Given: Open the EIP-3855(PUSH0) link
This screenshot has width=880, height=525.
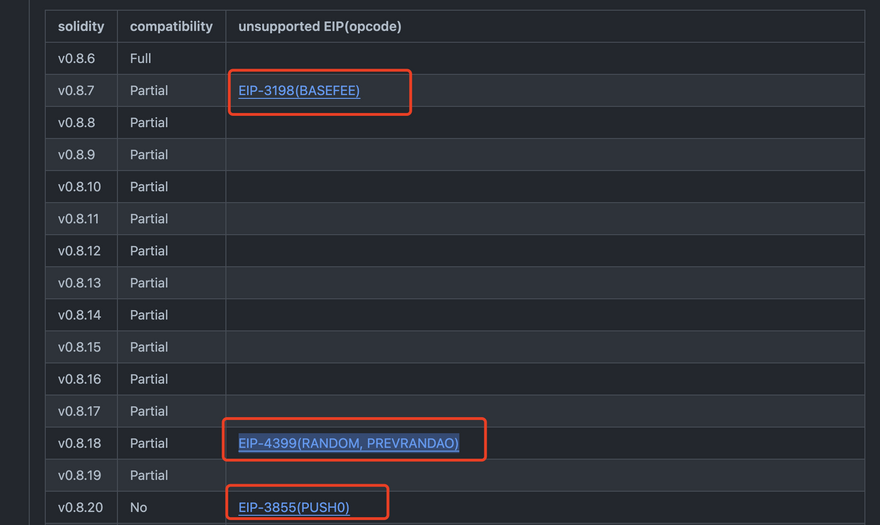Looking at the screenshot, I should pyautogui.click(x=294, y=507).
